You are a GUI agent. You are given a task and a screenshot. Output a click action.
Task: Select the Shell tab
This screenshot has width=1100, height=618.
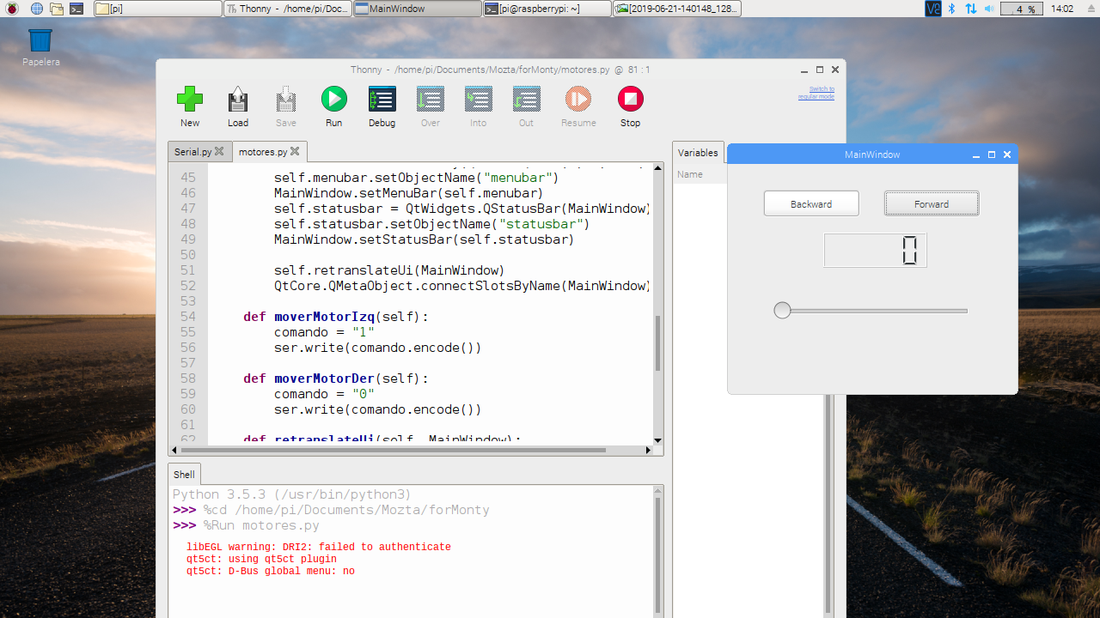pyautogui.click(x=184, y=474)
